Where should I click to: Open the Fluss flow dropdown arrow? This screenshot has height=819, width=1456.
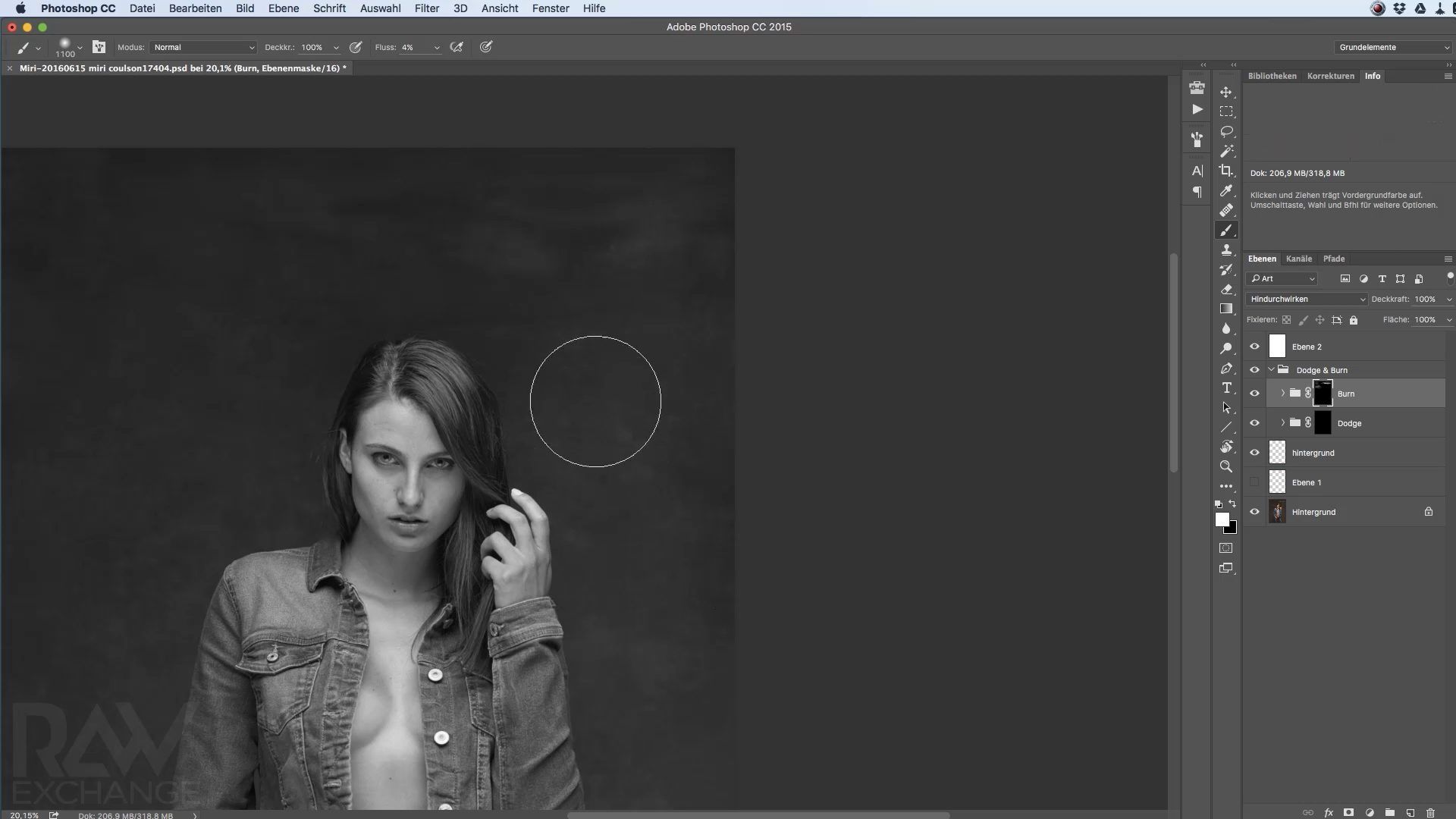[x=437, y=48]
